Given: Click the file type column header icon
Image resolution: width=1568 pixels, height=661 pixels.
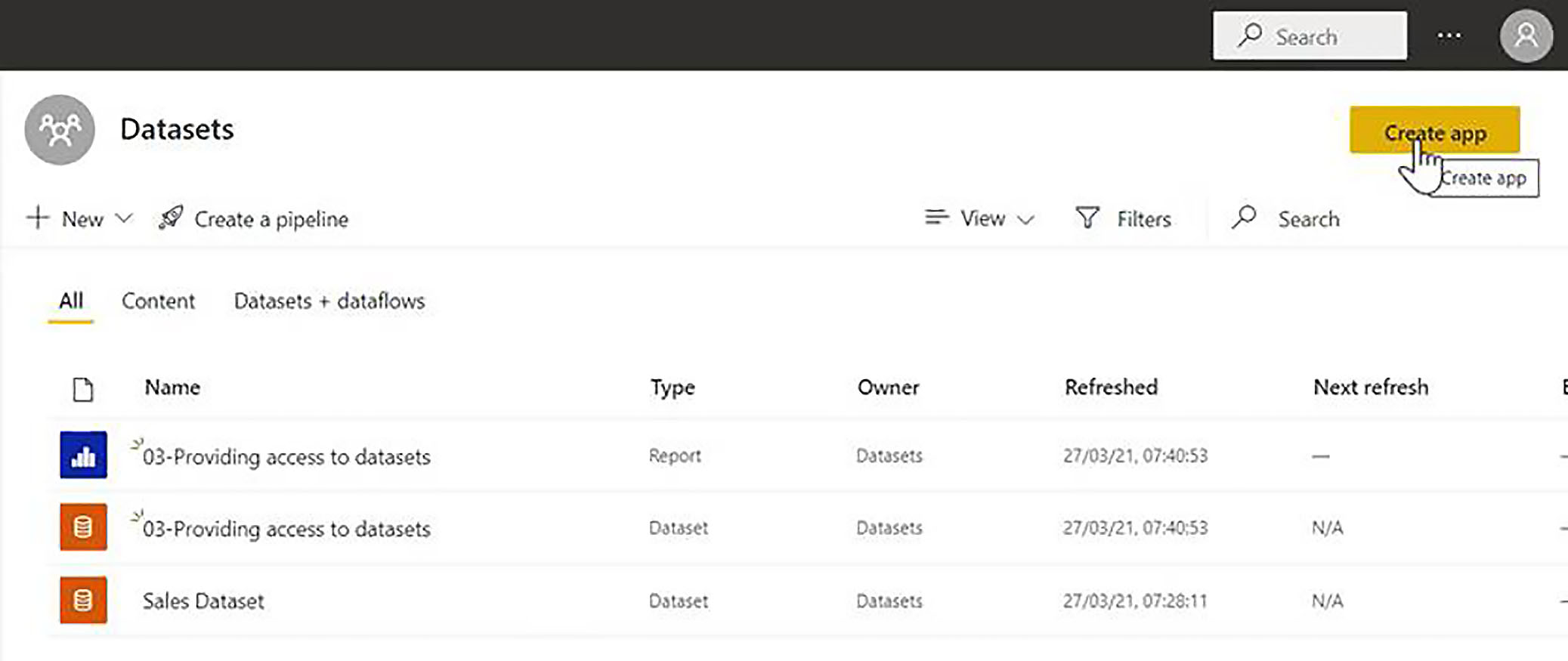Looking at the screenshot, I should 83,389.
